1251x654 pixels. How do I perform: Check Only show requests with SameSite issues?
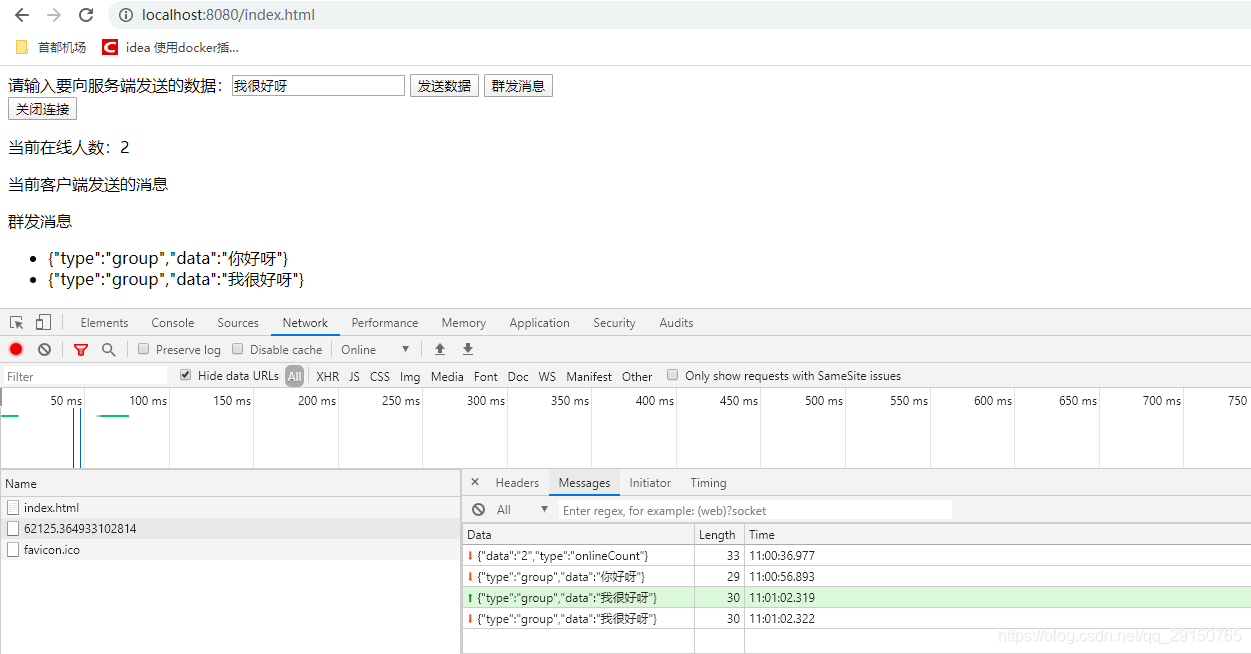tap(673, 375)
